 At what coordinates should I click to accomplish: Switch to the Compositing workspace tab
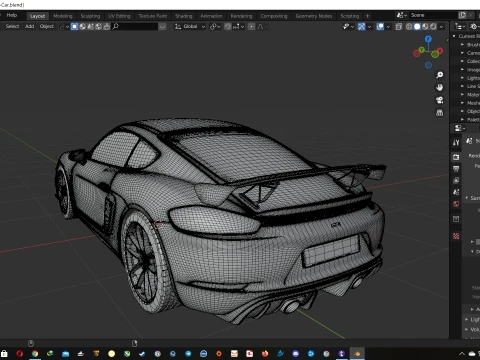click(x=274, y=16)
